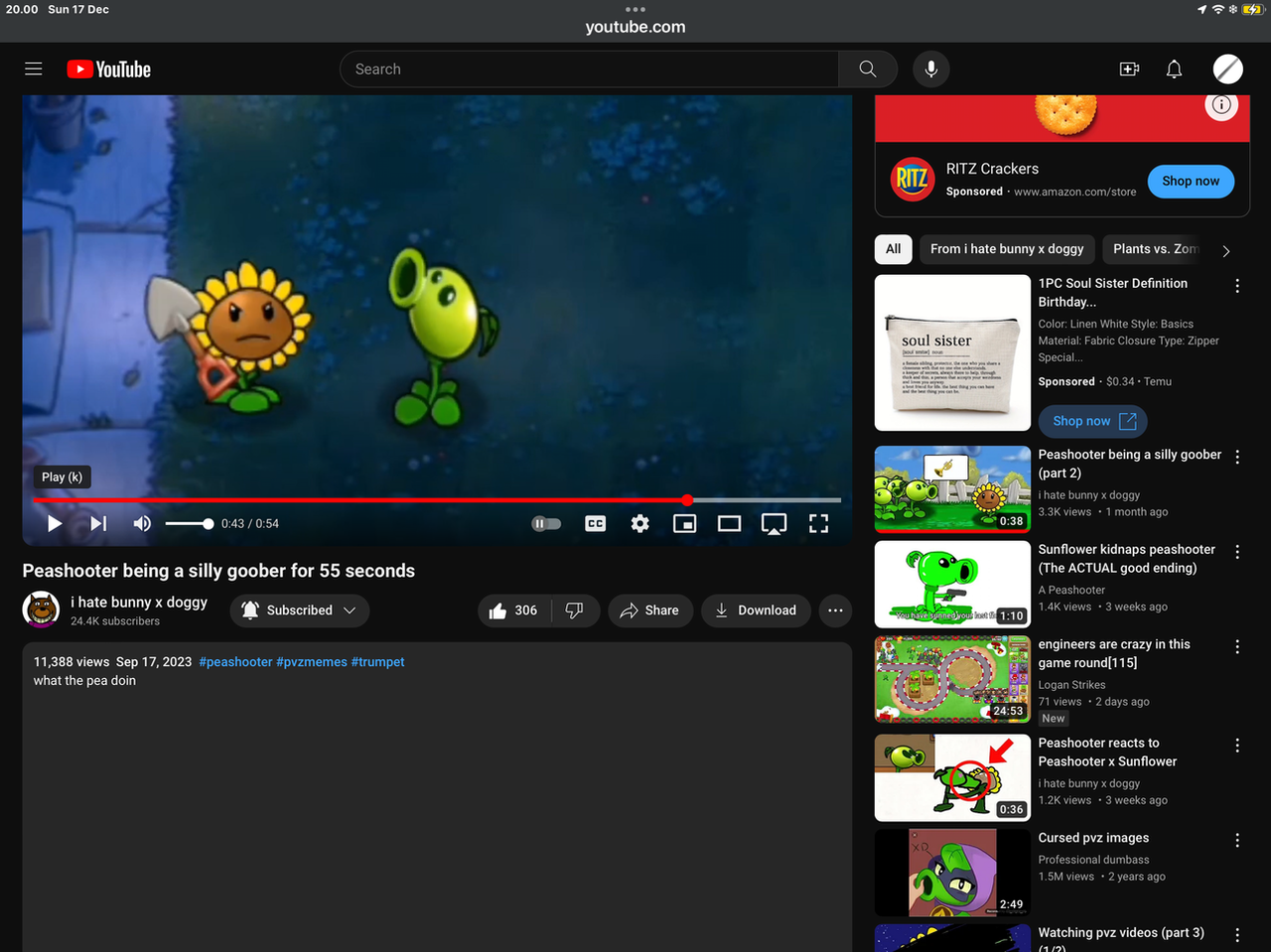Open A Peashooter channel link

(1071, 590)
